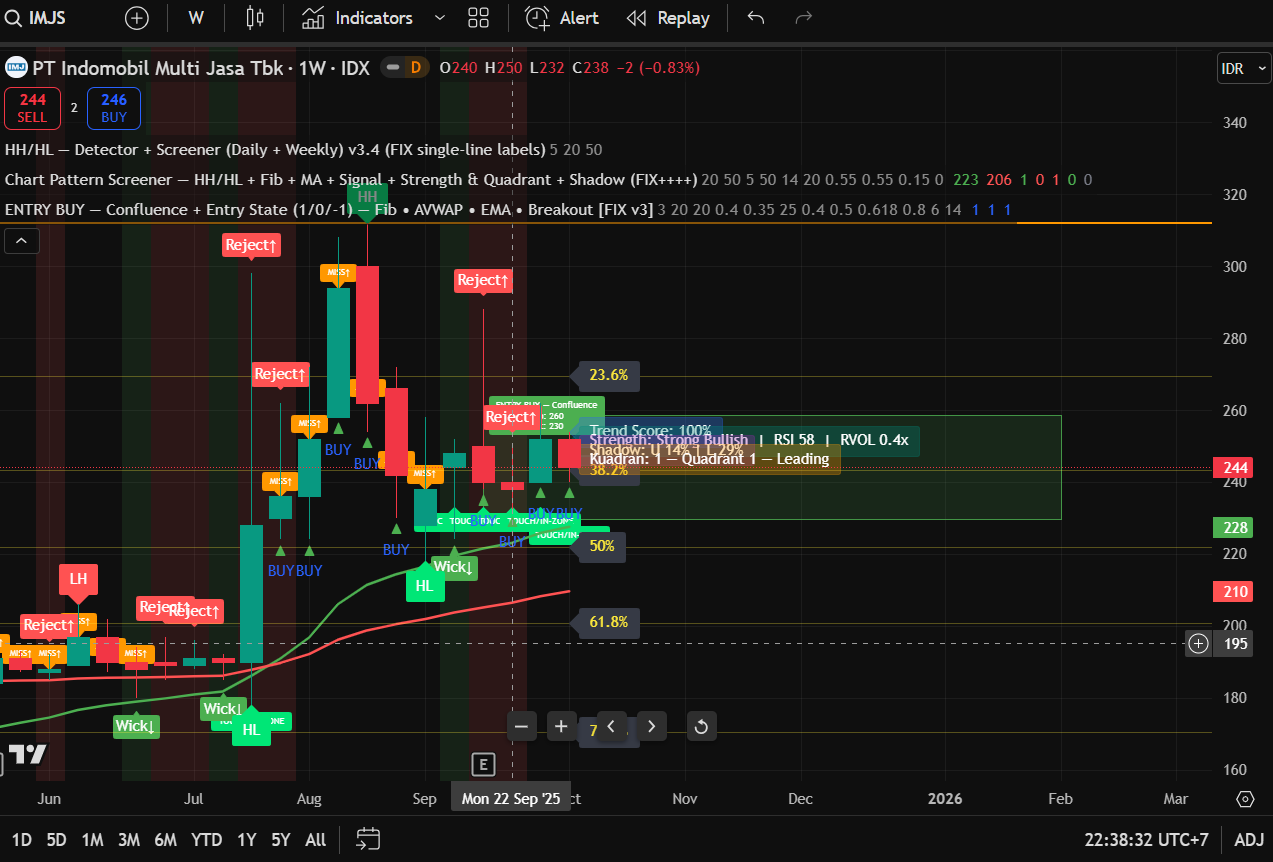Open the layout grid templates icon
Screen dimensions: 1273x862
[x=478, y=18]
